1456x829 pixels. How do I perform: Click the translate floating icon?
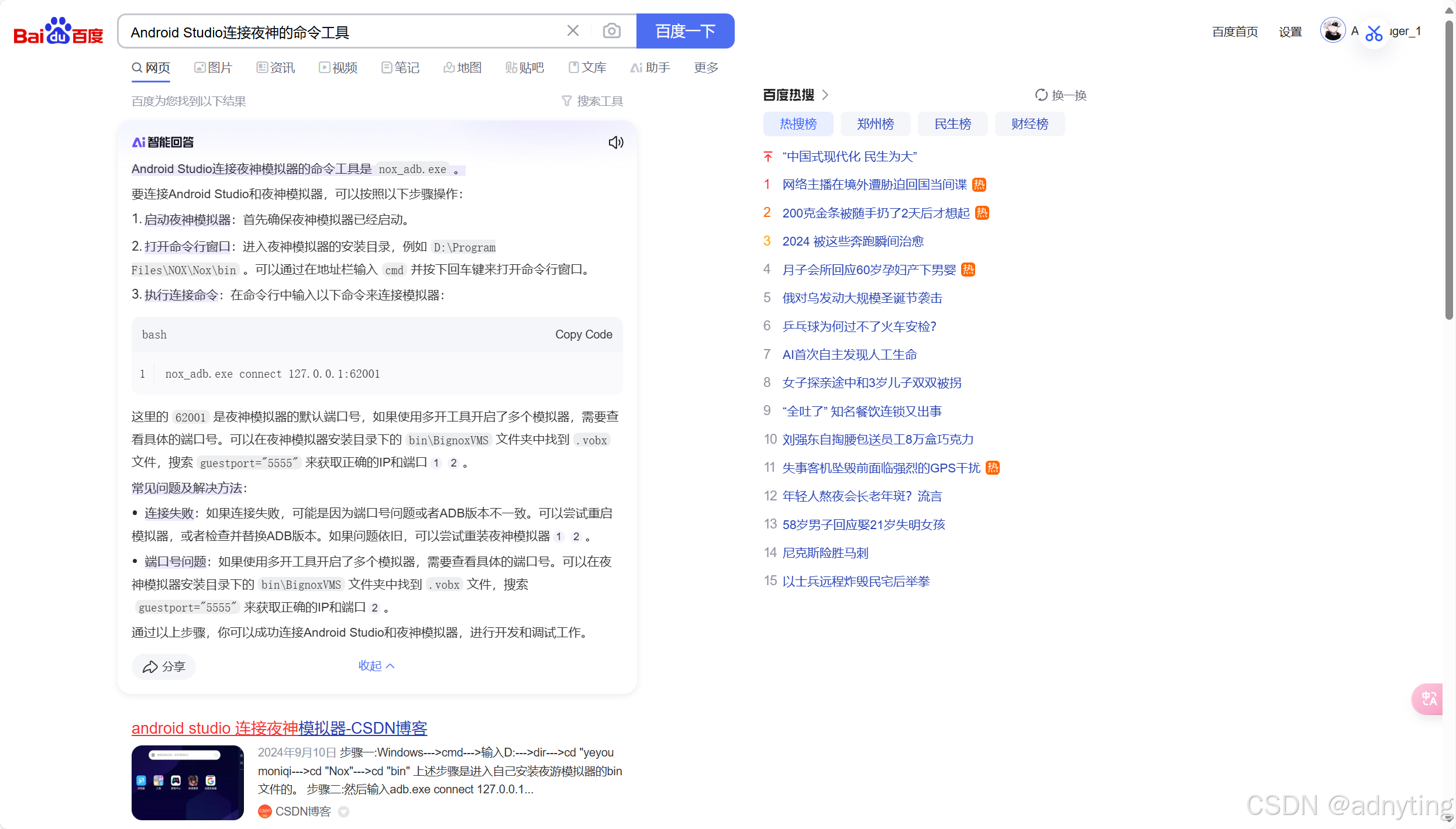(1429, 699)
